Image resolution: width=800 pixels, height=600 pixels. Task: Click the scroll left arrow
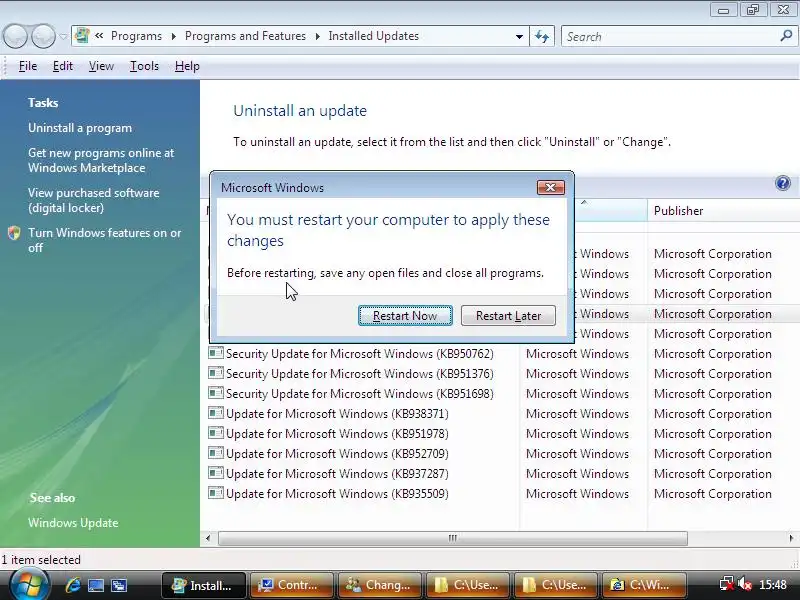tap(208, 538)
